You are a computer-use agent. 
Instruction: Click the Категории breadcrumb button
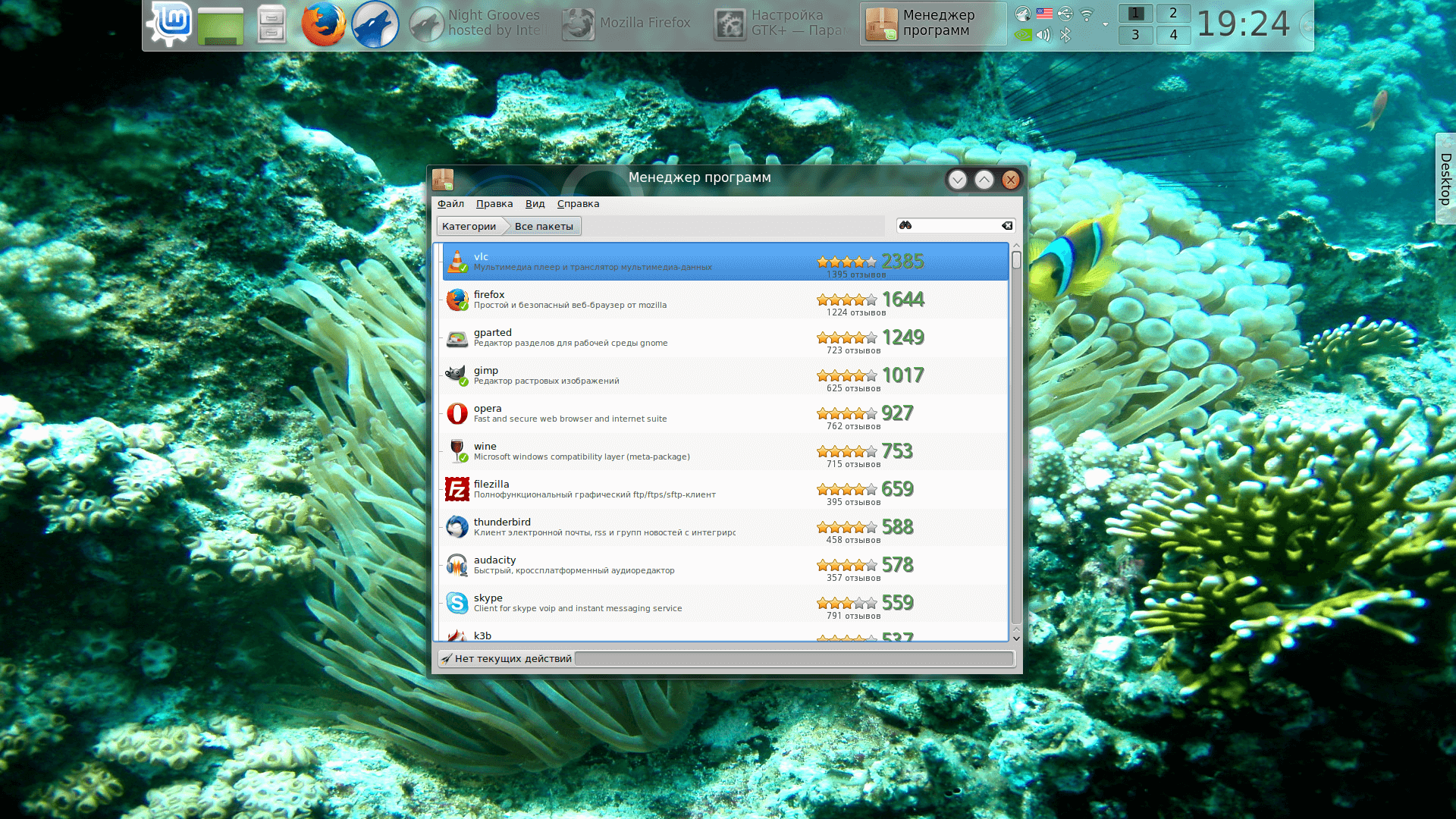pos(469,226)
